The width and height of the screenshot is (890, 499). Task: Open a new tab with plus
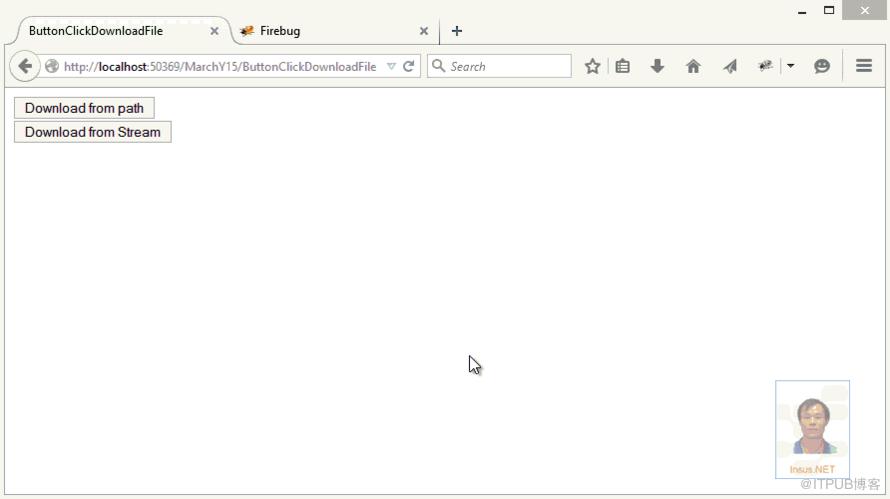[x=457, y=31]
